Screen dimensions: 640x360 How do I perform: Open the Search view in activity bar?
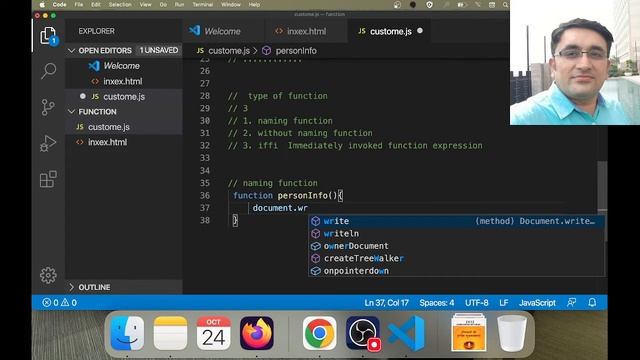tap(48, 71)
